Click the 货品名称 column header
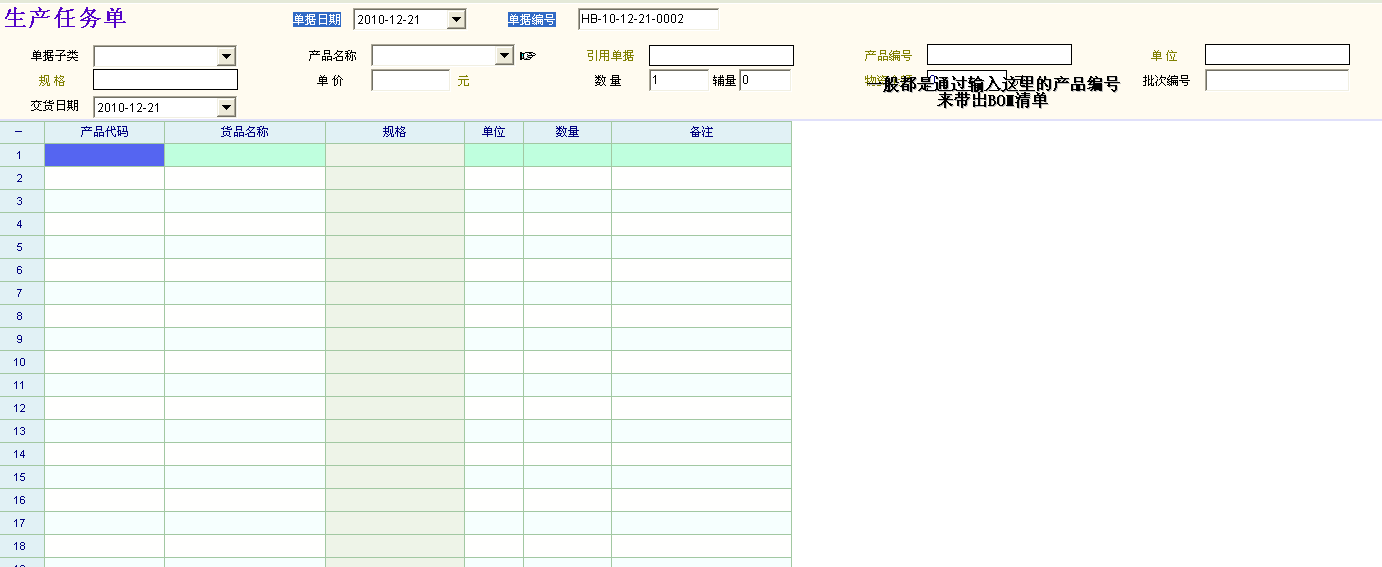 tap(244, 132)
